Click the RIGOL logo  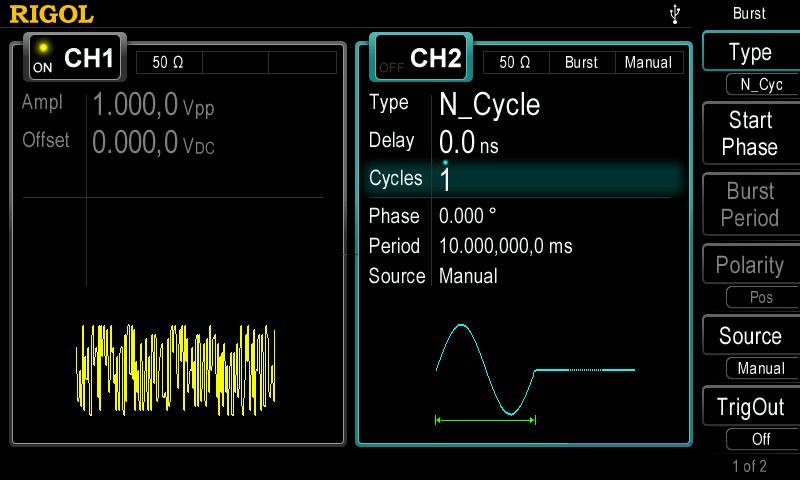(x=52, y=14)
